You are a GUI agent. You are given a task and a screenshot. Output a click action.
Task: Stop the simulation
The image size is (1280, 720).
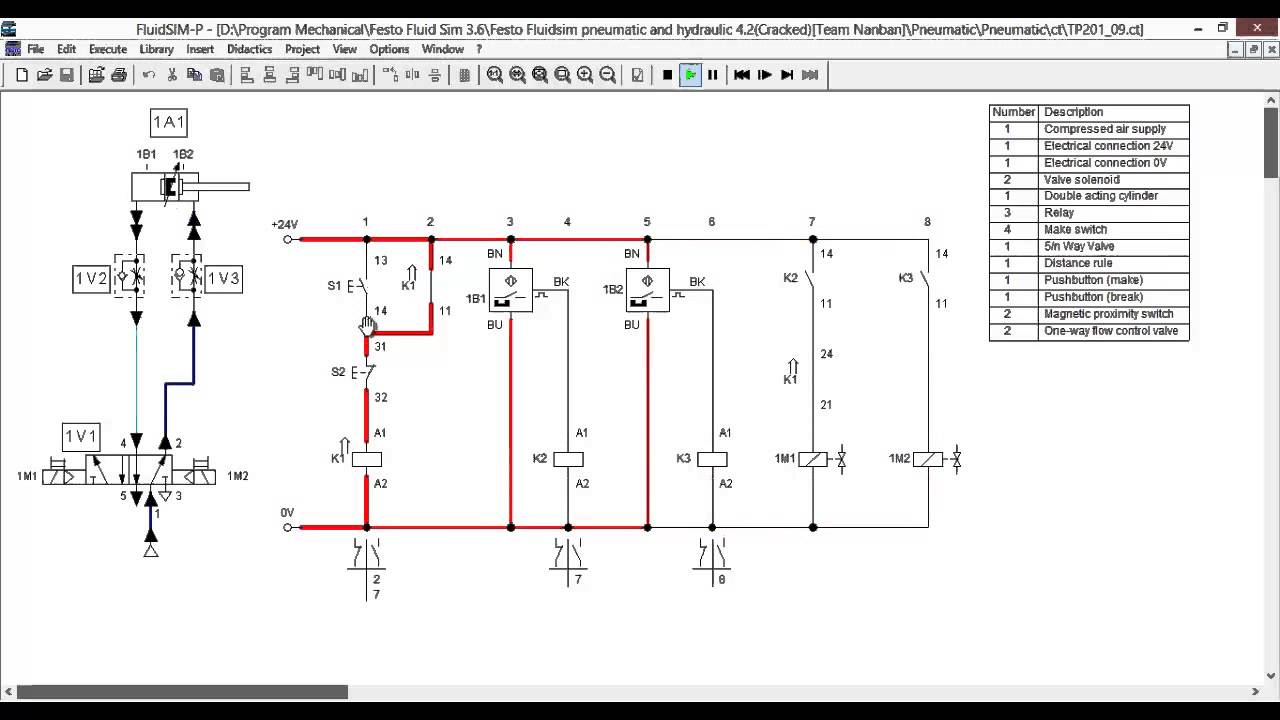667,74
